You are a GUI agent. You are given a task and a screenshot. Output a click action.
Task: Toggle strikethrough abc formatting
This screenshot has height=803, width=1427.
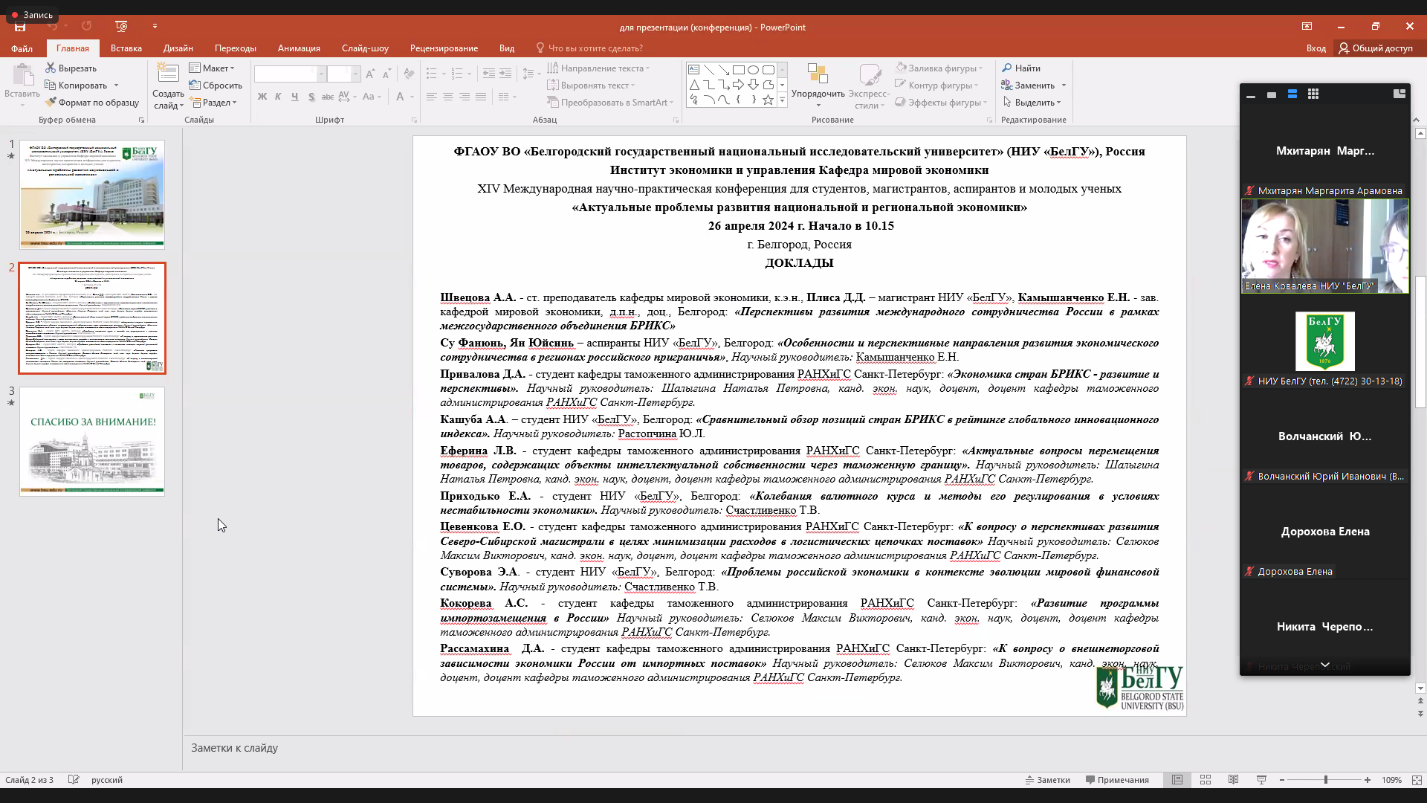(327, 97)
